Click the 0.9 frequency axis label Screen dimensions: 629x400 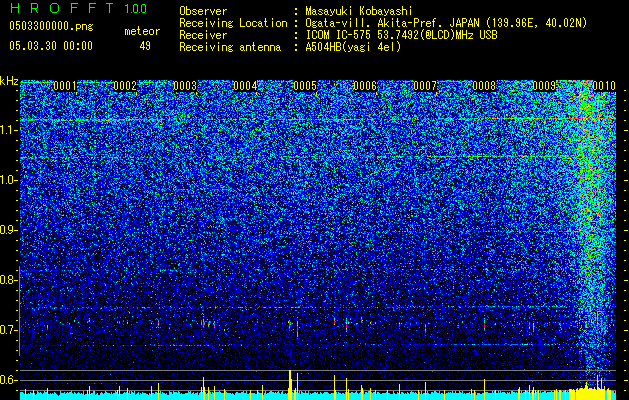tap(8, 230)
